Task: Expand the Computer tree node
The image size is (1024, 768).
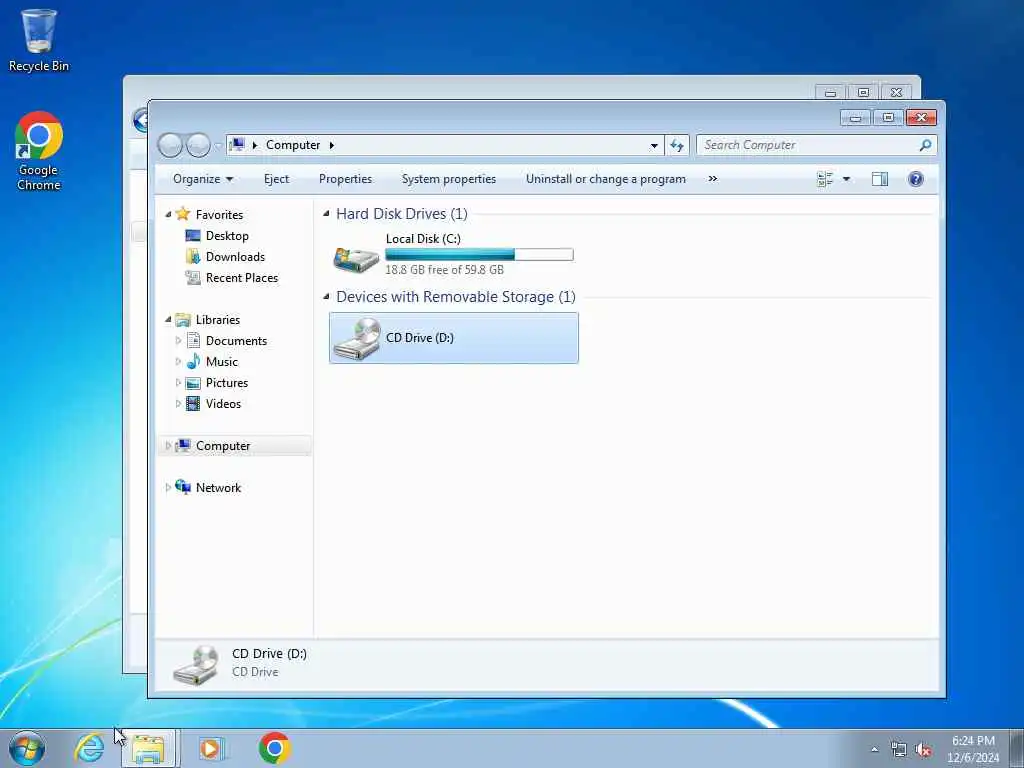Action: 168,445
